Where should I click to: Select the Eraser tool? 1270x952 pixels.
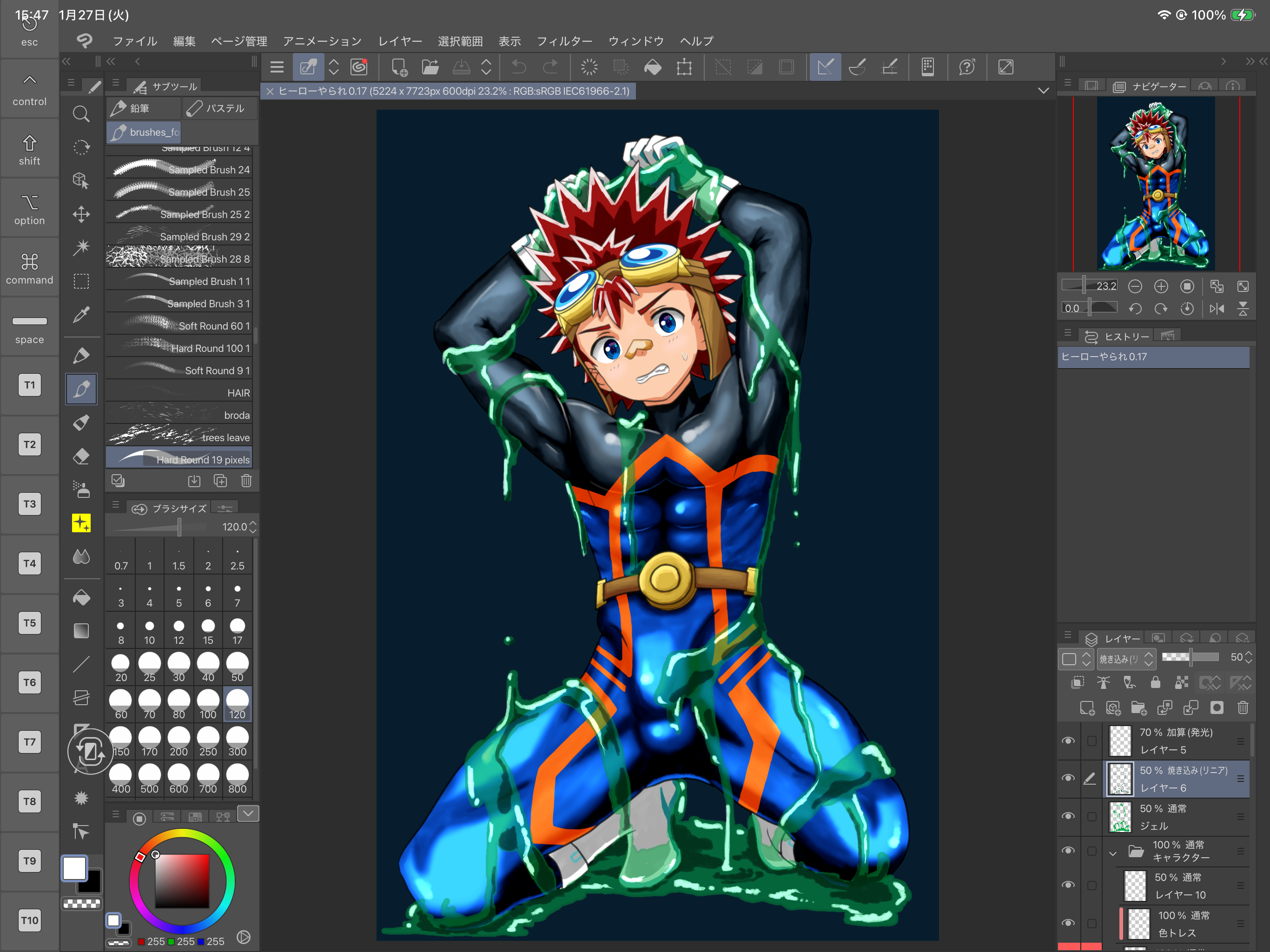coord(81,456)
